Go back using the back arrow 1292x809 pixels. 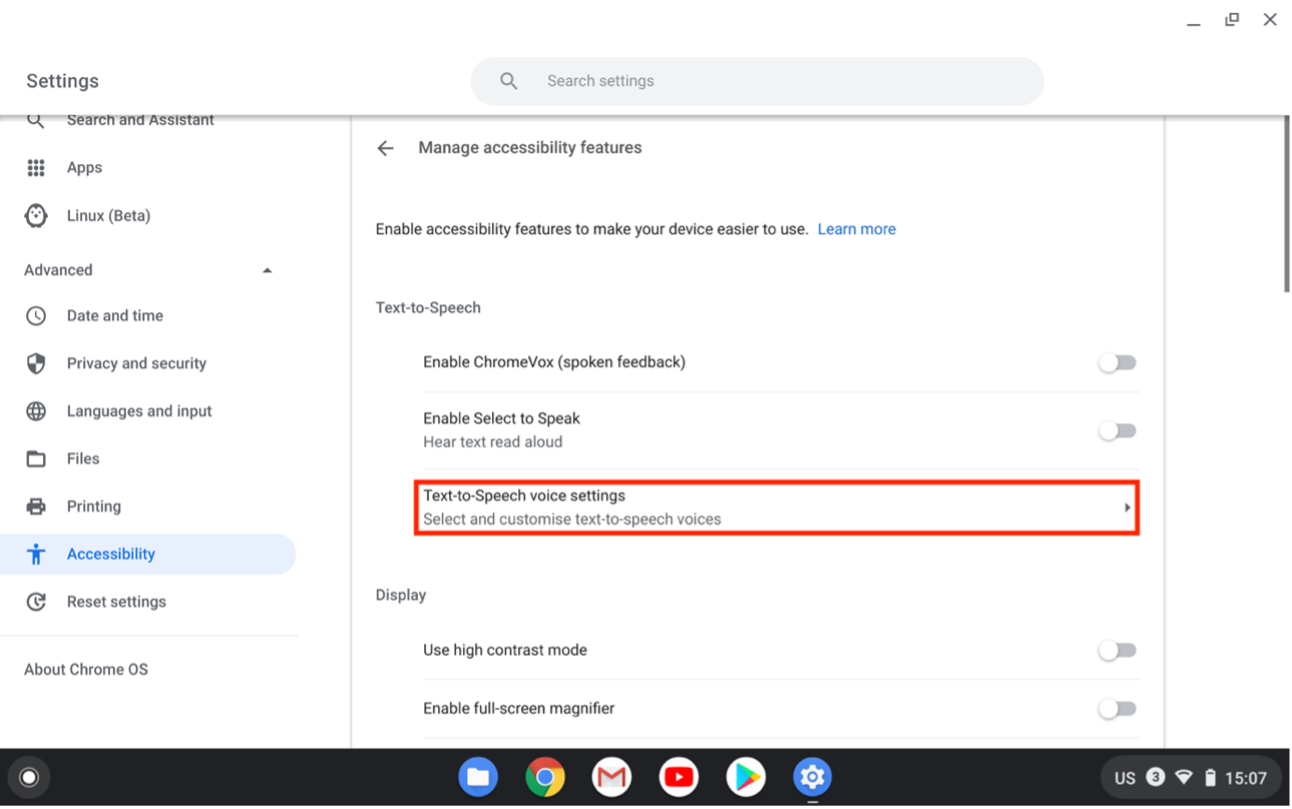[385, 147]
